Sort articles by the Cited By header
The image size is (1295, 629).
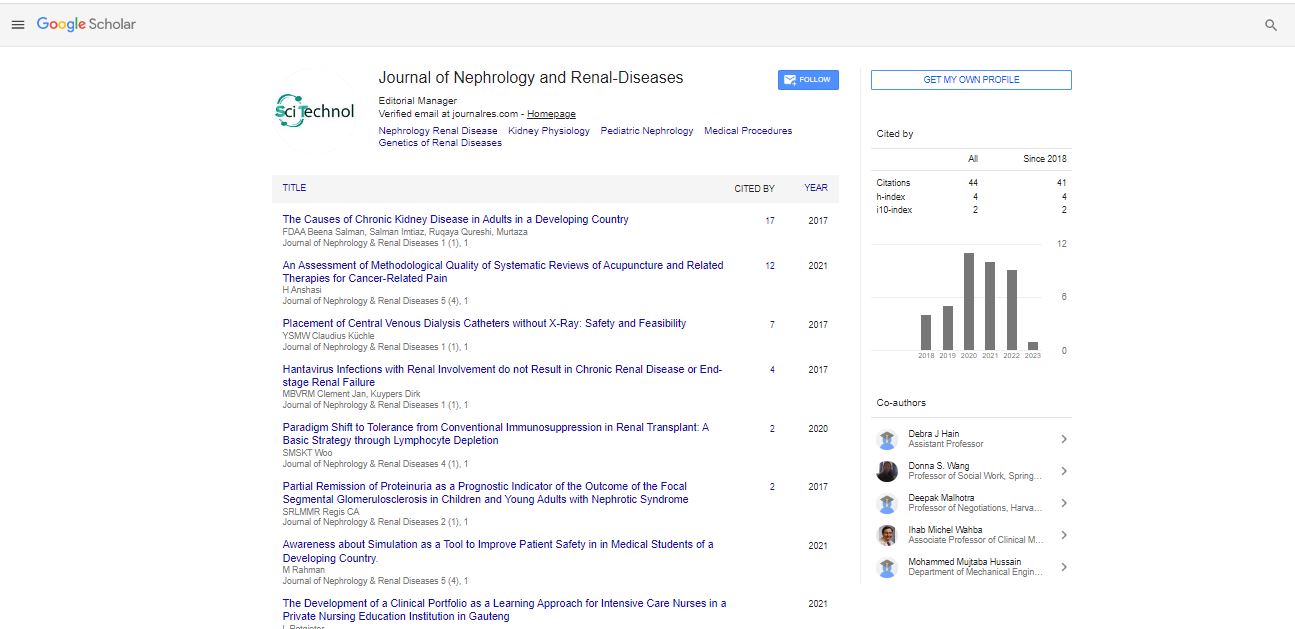coord(755,188)
